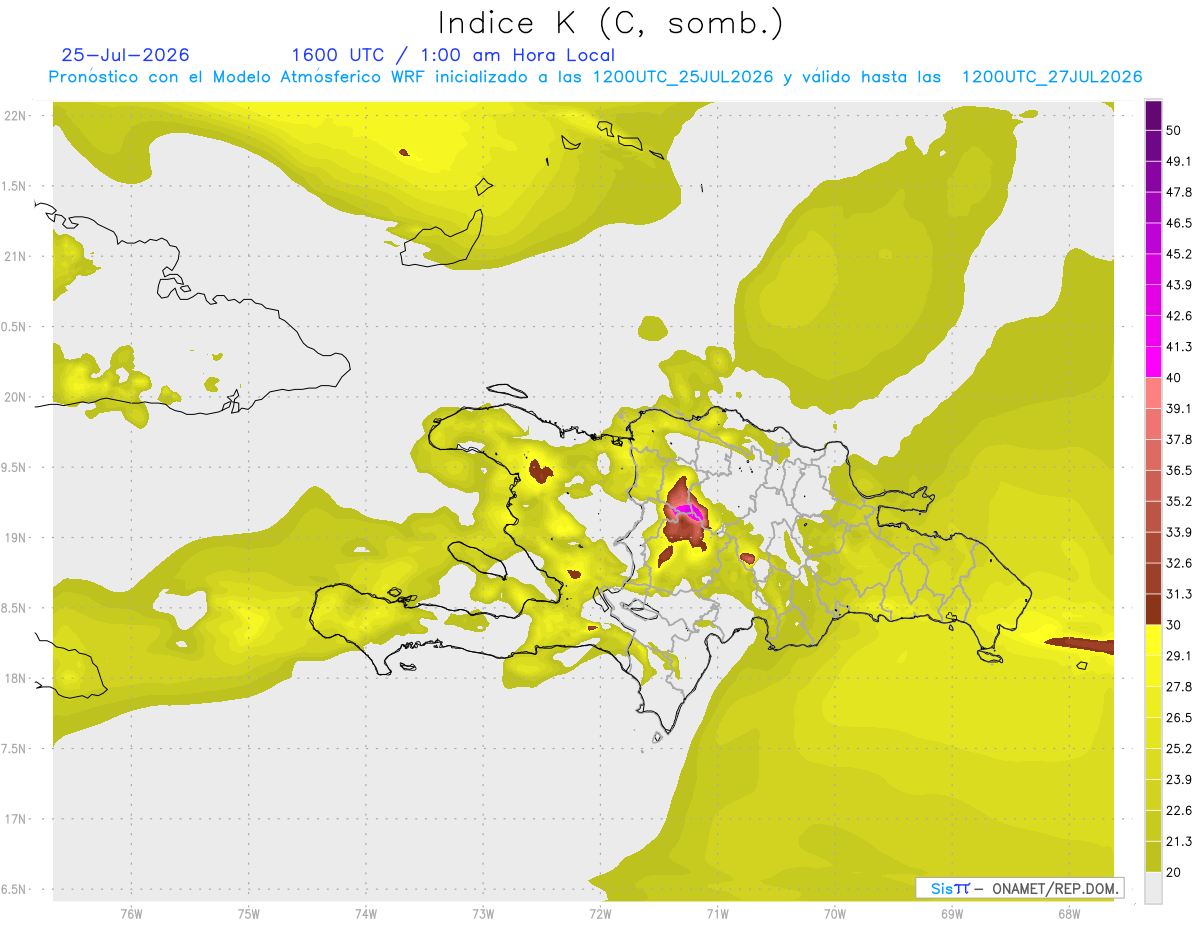1200x927 pixels.
Task: Click the SisTT ONAMET/REP.DOM. watermark label
Action: click(1020, 888)
